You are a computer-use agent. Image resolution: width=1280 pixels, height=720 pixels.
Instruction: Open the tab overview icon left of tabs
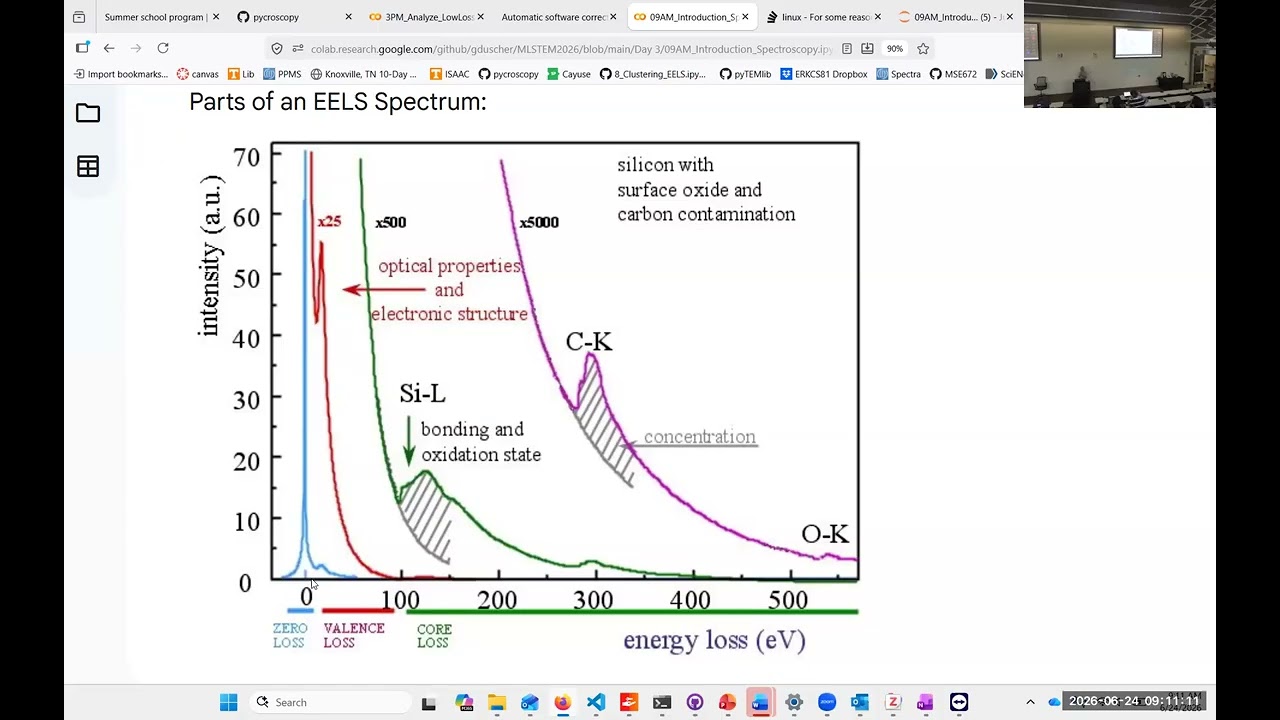[x=79, y=17]
